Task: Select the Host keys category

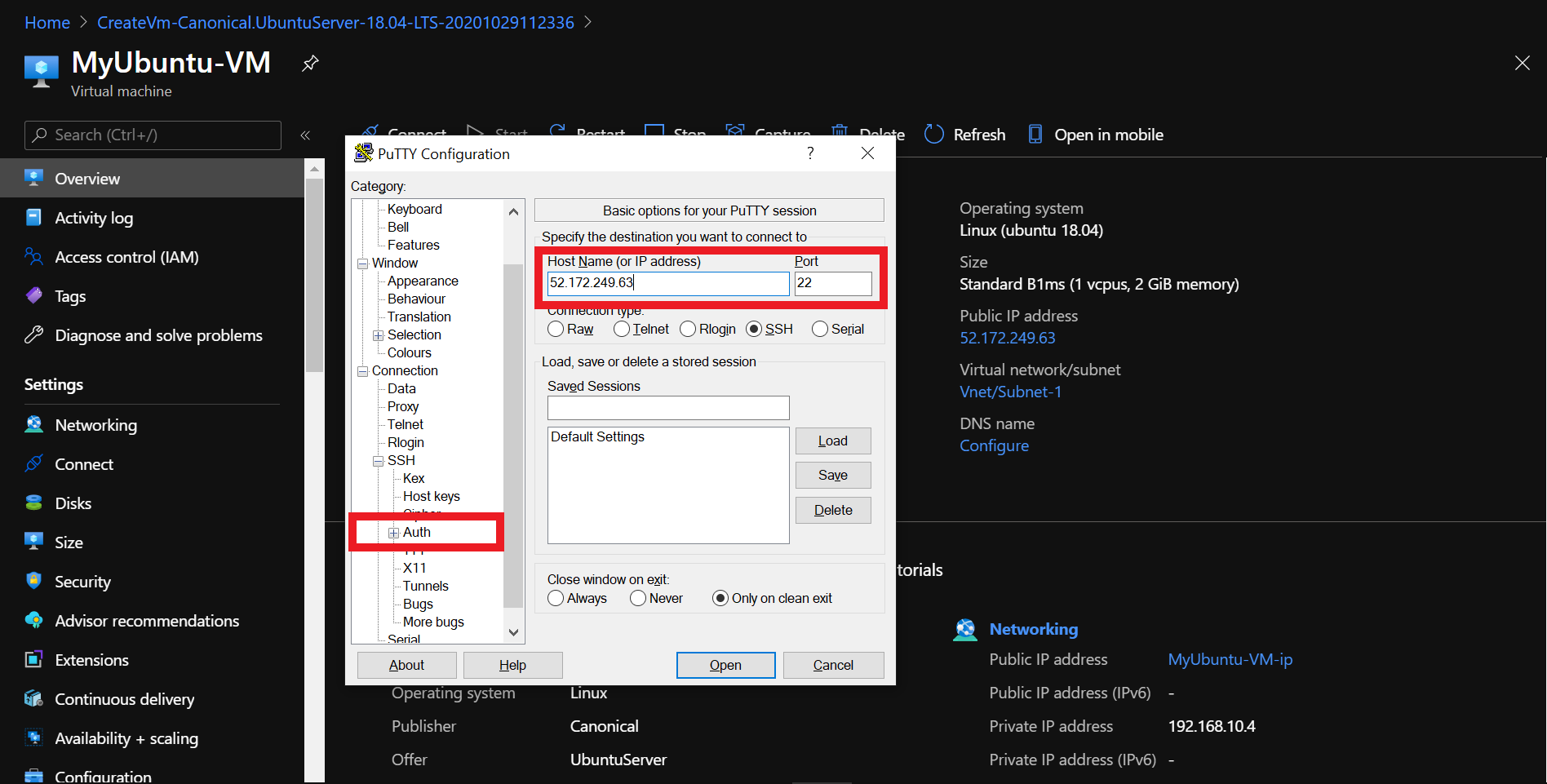Action: (x=432, y=496)
